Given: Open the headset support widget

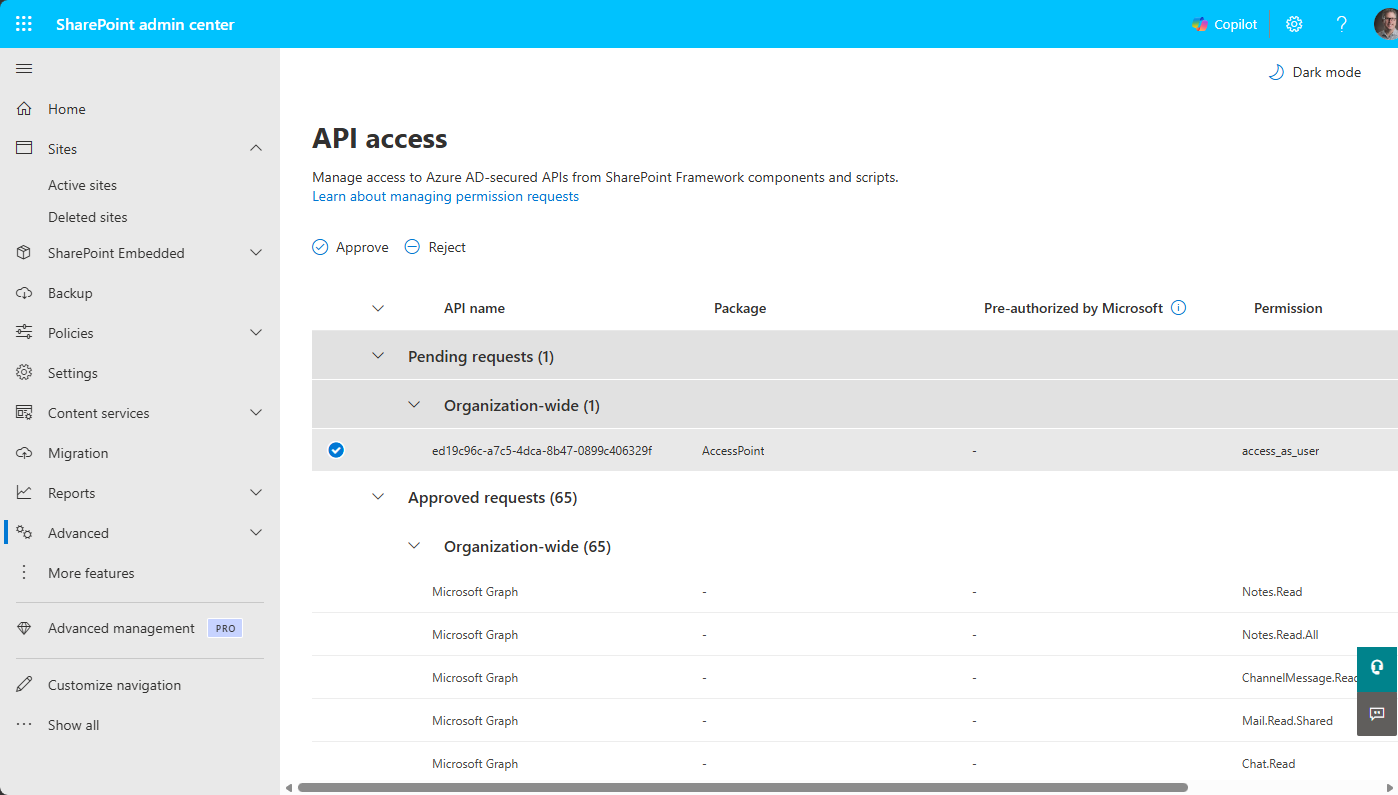Looking at the screenshot, I should point(1377,667).
